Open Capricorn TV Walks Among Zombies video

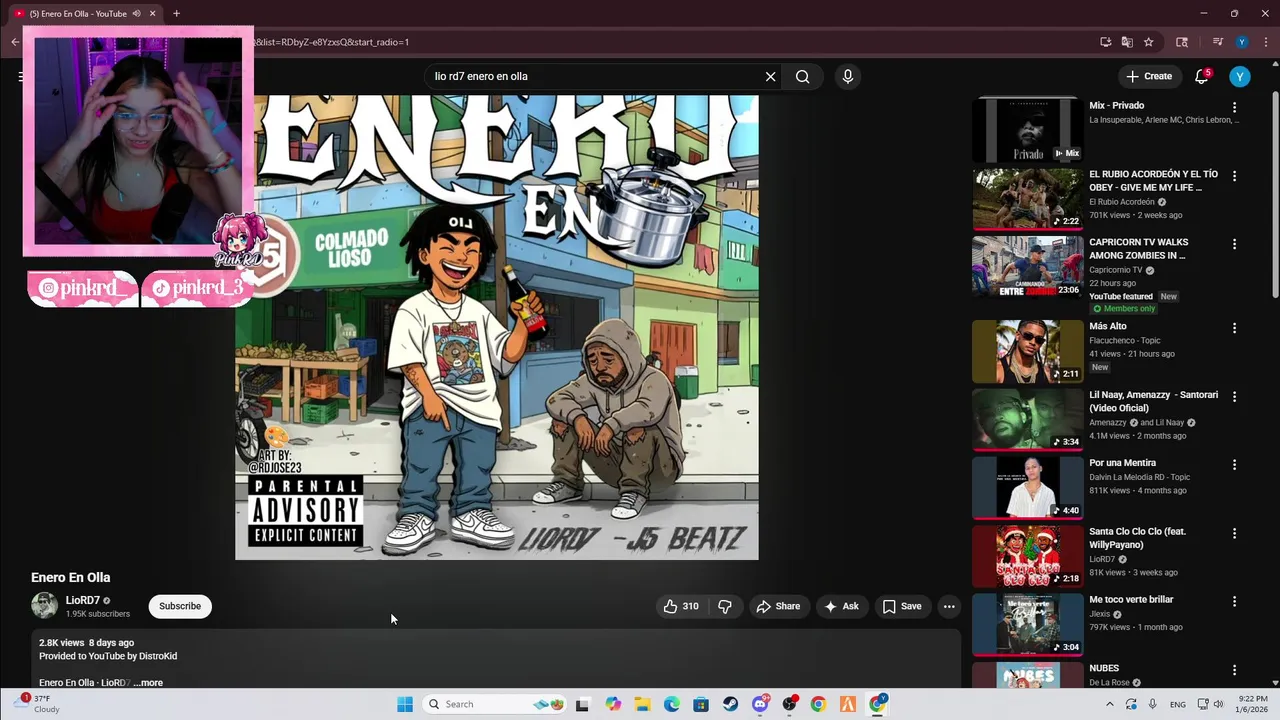click(x=1139, y=249)
